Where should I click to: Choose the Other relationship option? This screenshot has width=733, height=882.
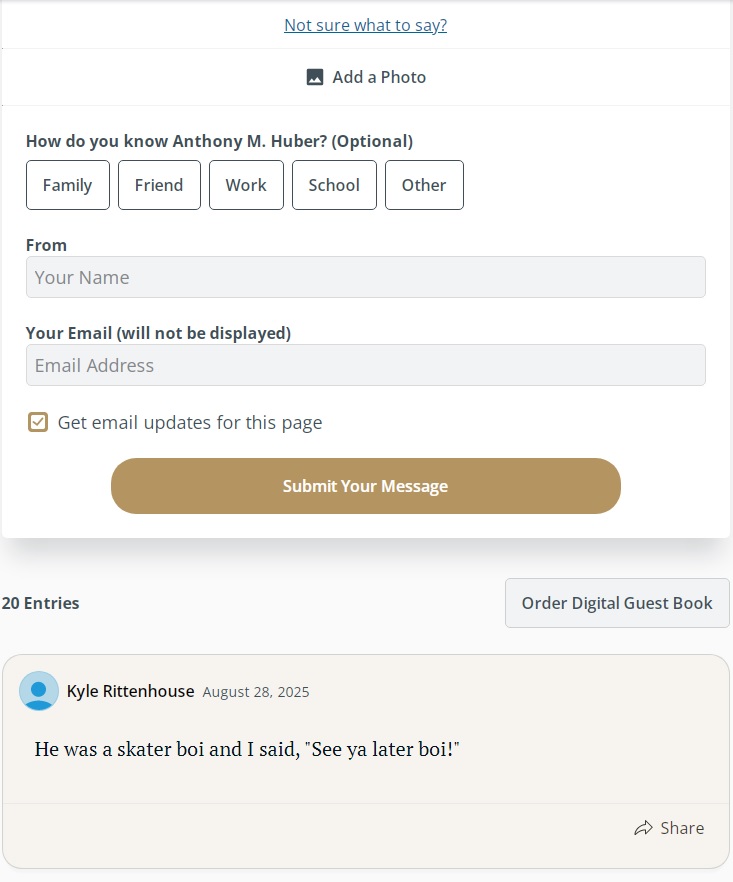pyautogui.click(x=424, y=185)
